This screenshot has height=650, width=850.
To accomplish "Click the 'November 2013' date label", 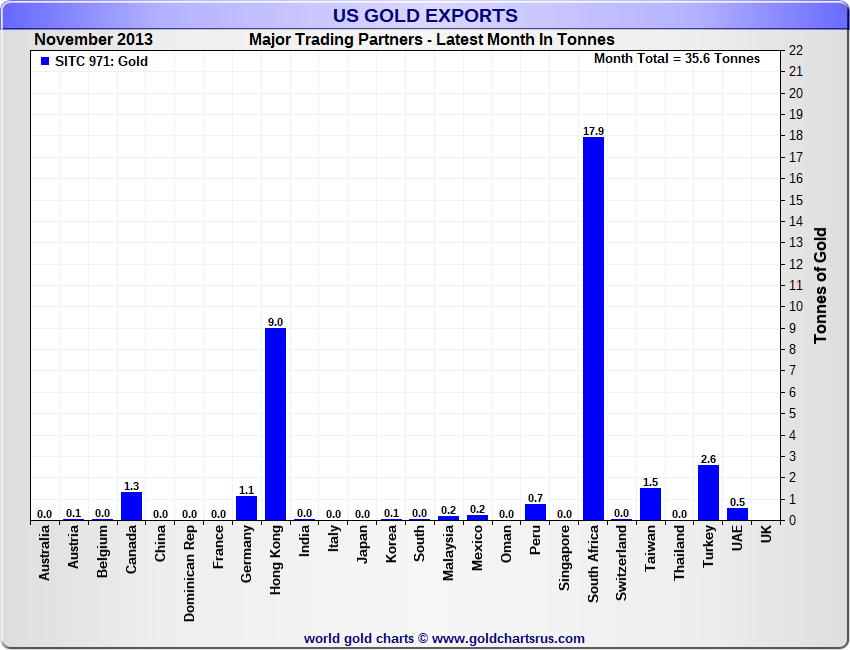I will point(93,40).
